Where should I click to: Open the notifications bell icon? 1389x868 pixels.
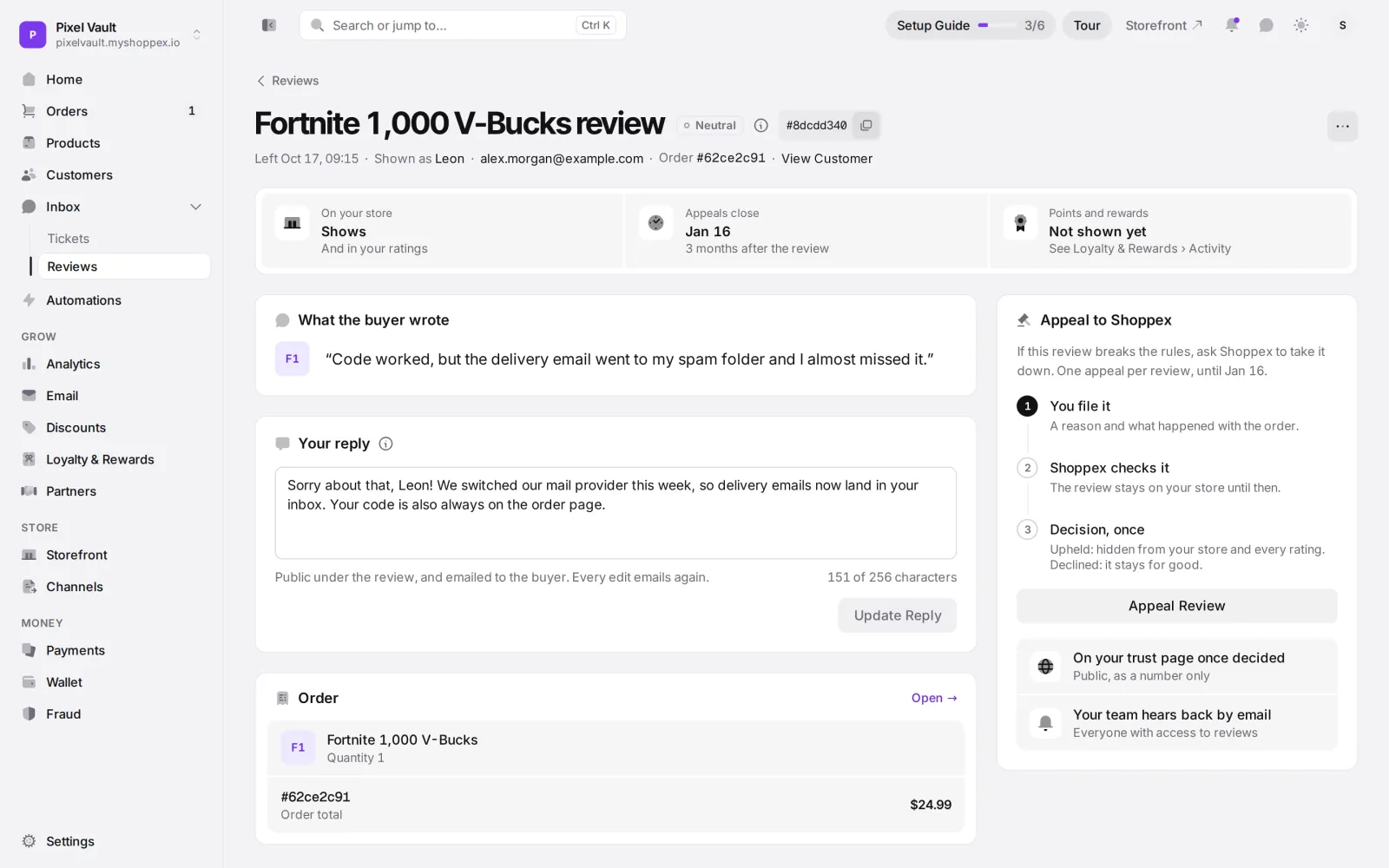pos(1231,25)
